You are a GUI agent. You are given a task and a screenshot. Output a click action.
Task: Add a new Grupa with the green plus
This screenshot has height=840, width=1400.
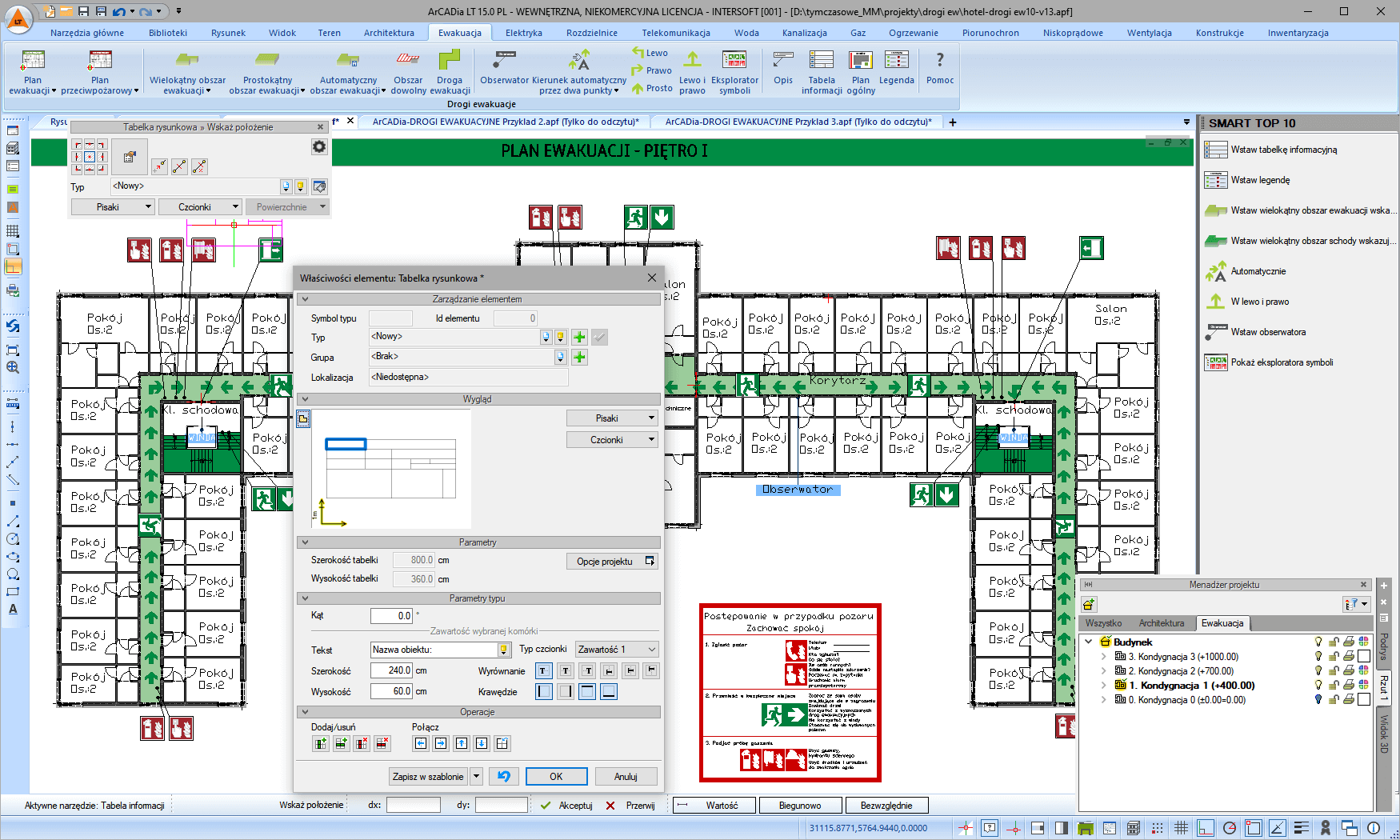[580, 357]
